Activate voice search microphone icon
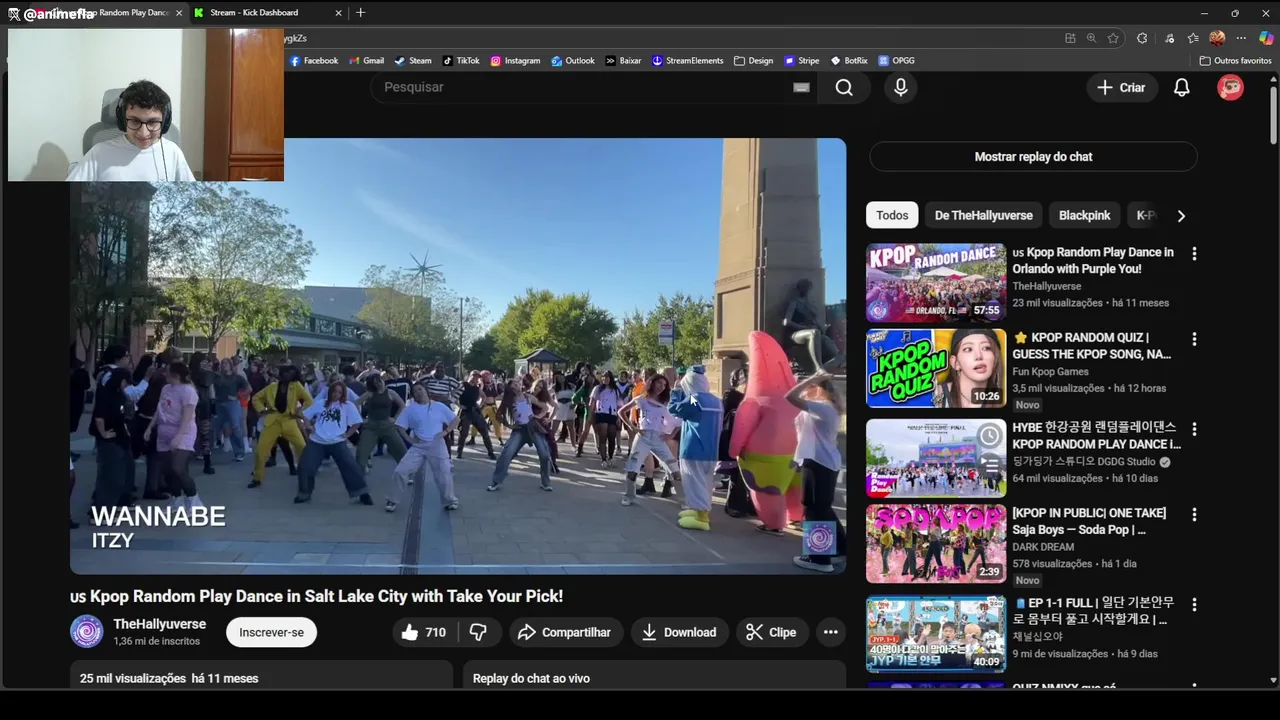This screenshot has width=1280, height=720. tap(901, 87)
